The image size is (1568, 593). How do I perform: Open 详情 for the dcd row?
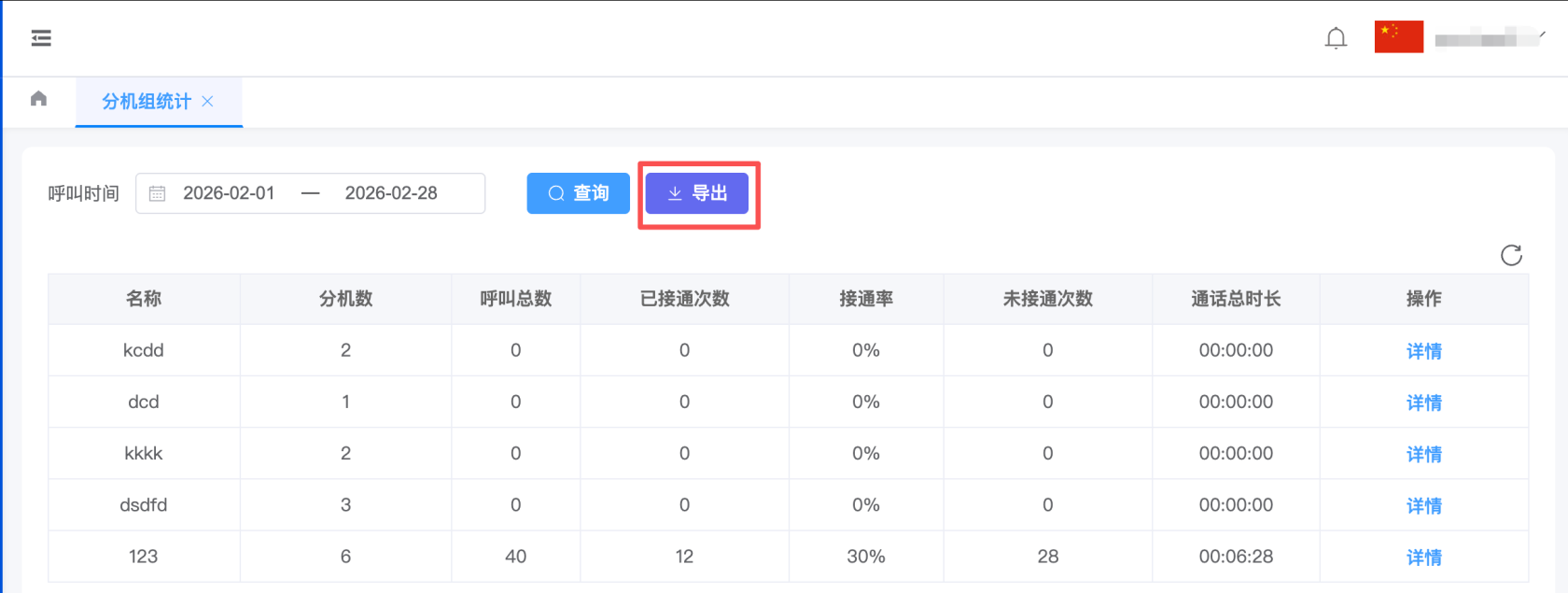1423,402
